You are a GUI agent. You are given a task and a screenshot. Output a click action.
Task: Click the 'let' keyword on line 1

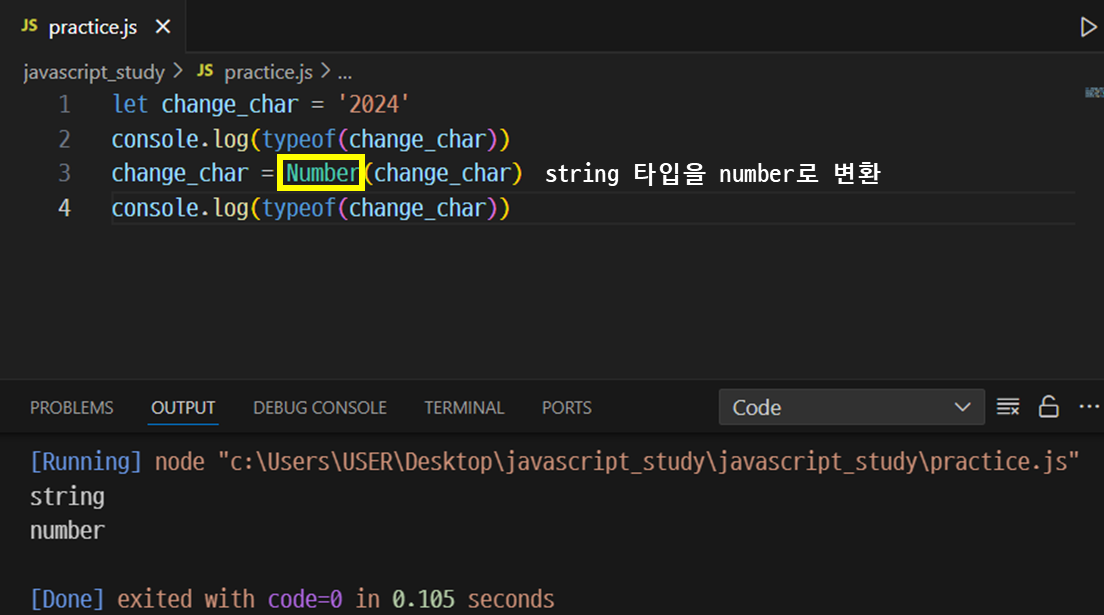point(130,104)
